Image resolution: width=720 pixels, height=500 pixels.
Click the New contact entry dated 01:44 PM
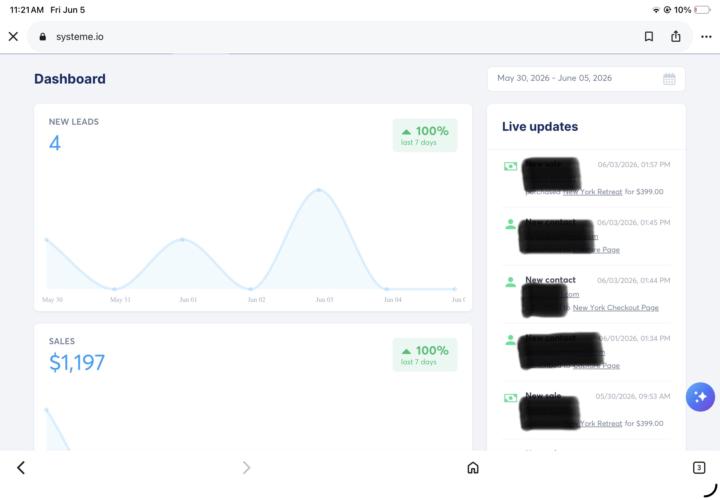(x=586, y=294)
